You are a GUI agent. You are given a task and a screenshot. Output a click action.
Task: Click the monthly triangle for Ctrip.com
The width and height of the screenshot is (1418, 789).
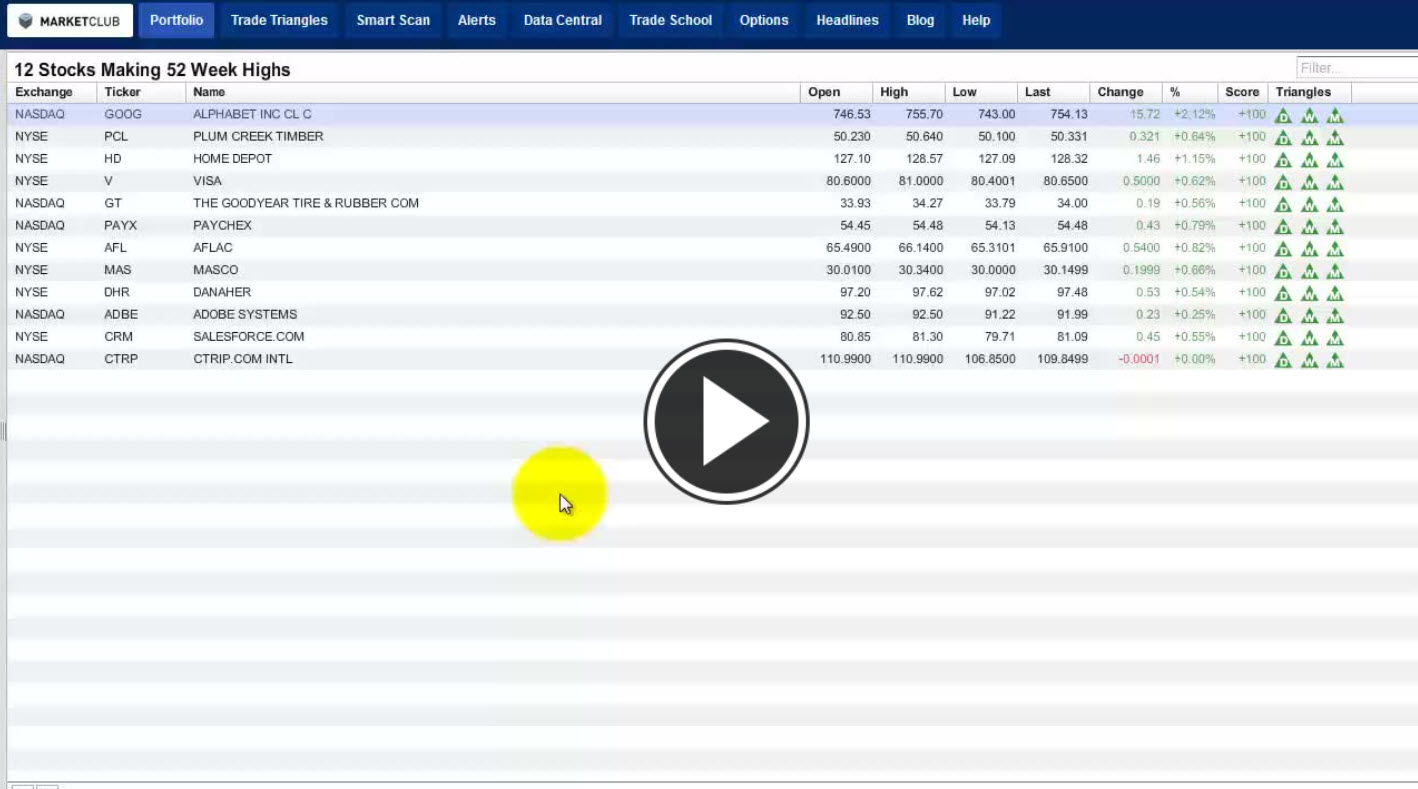coord(1335,360)
